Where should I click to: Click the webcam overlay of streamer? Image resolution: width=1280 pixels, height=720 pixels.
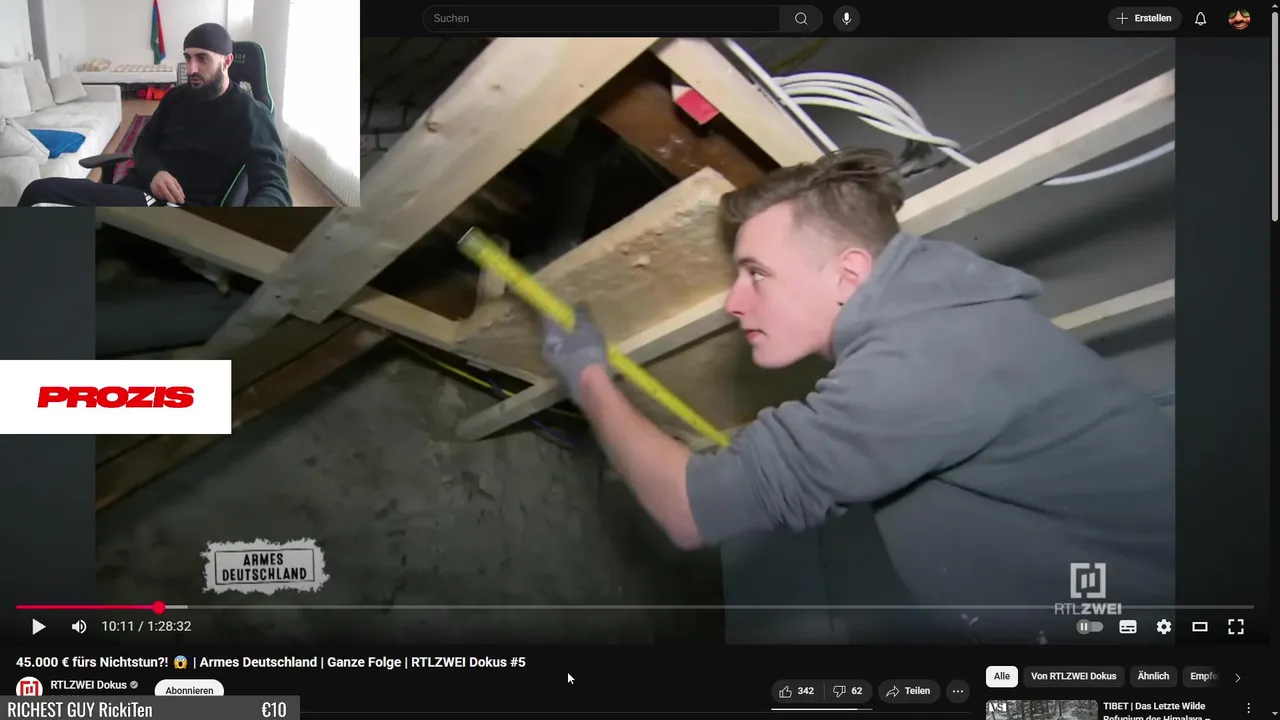pos(180,103)
